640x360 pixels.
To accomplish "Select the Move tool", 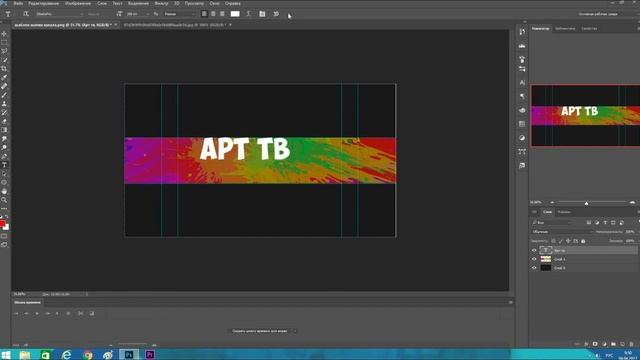I will coord(4,34).
